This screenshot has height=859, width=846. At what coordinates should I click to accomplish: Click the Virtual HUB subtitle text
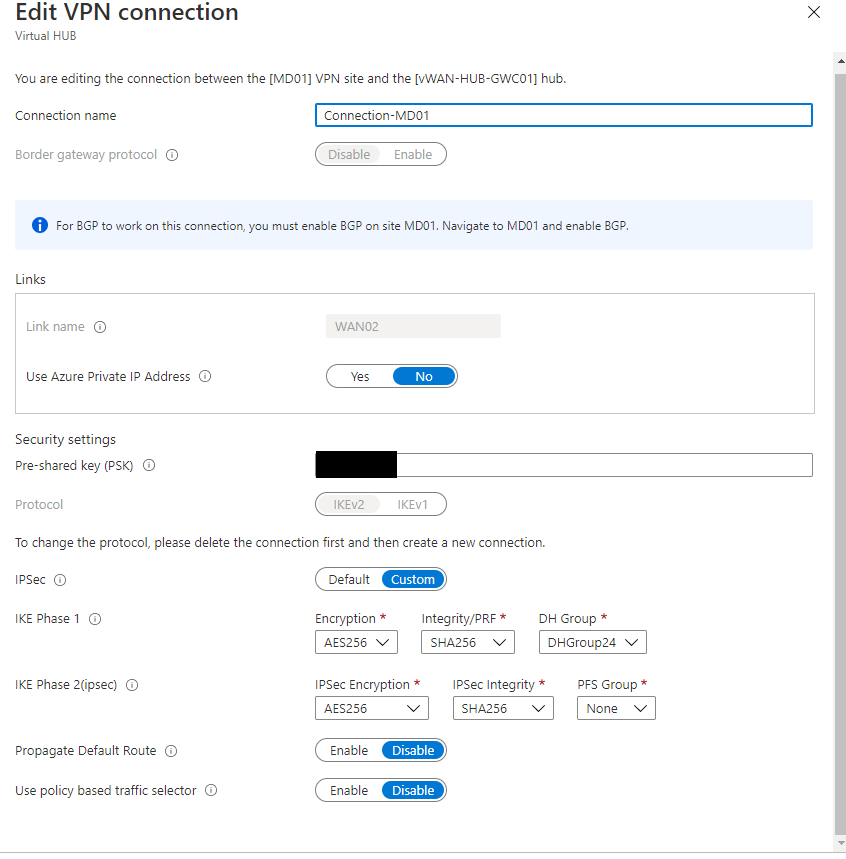(x=45, y=36)
